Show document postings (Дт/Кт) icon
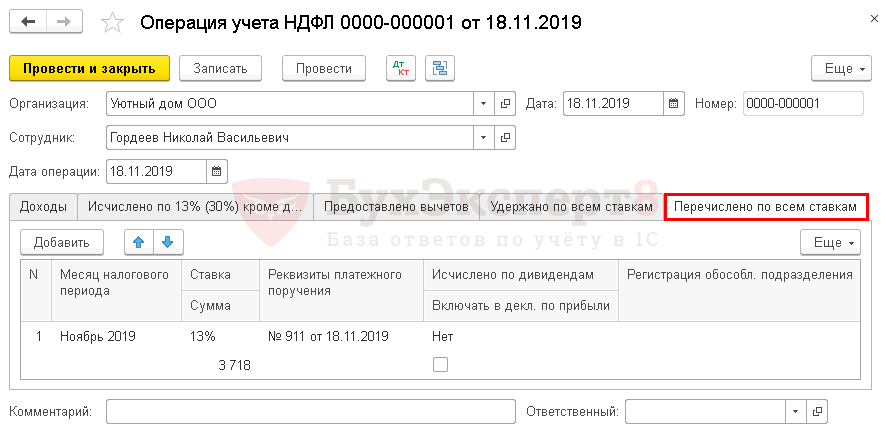Viewport: 888px width, 425px height. [402, 69]
